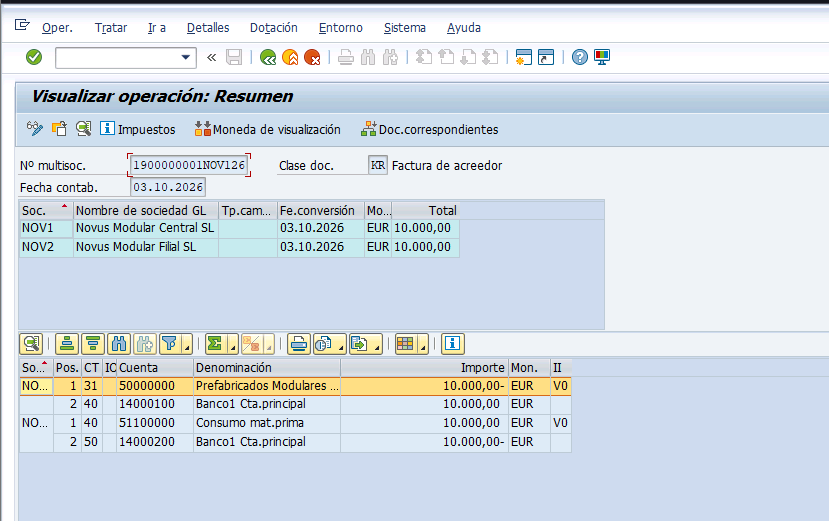Sort by the Soc. column header
The height and width of the screenshot is (521, 829).
(46, 211)
